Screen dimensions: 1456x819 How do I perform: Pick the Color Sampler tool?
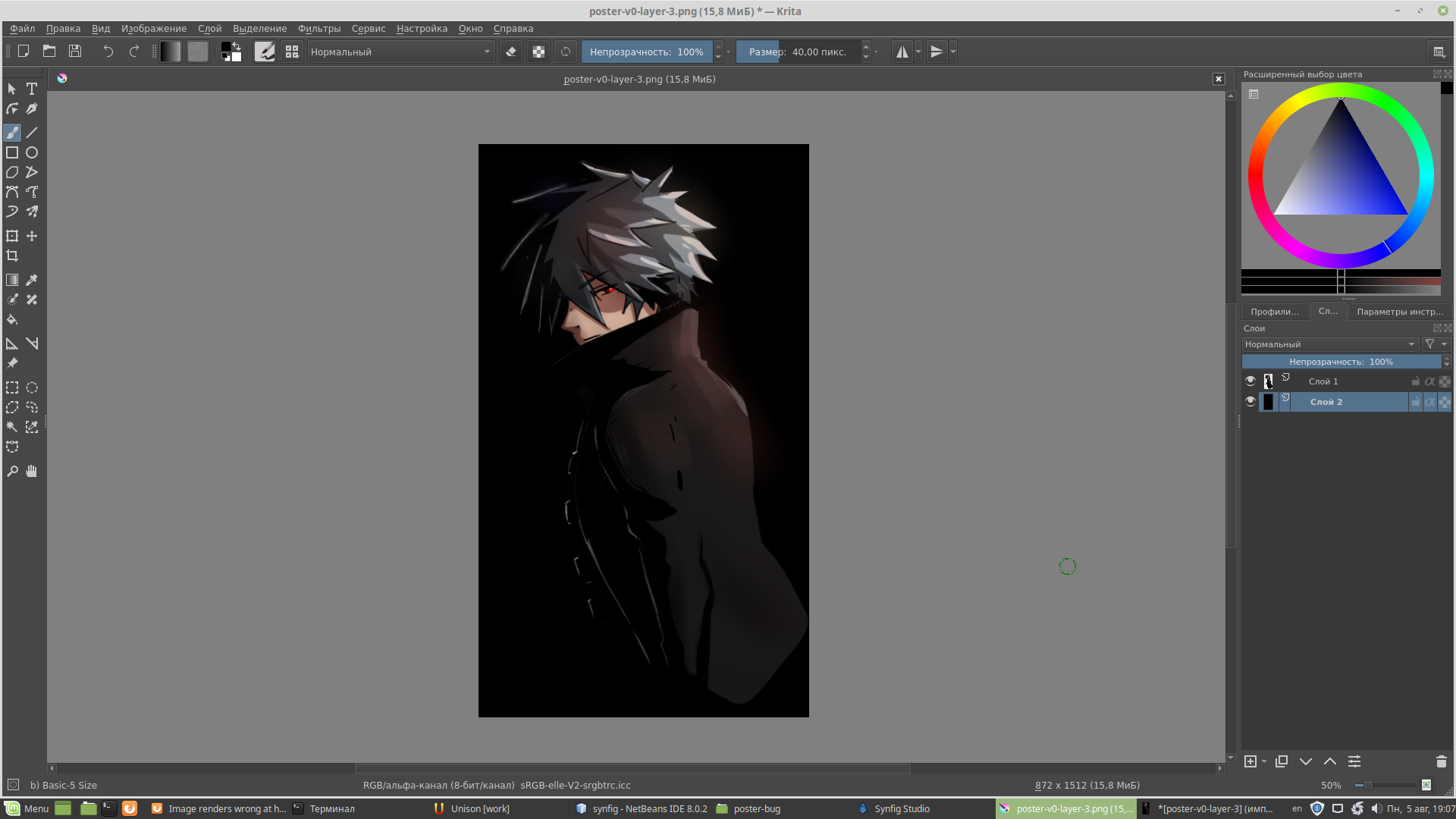click(x=32, y=279)
